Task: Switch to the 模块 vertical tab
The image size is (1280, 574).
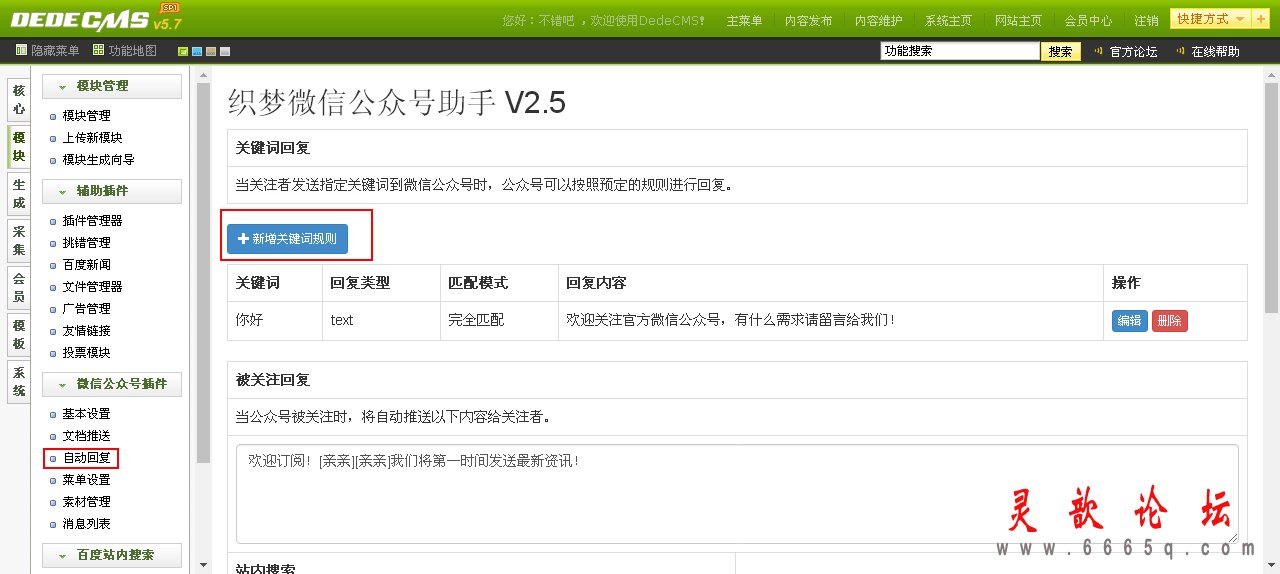Action: click(x=19, y=146)
